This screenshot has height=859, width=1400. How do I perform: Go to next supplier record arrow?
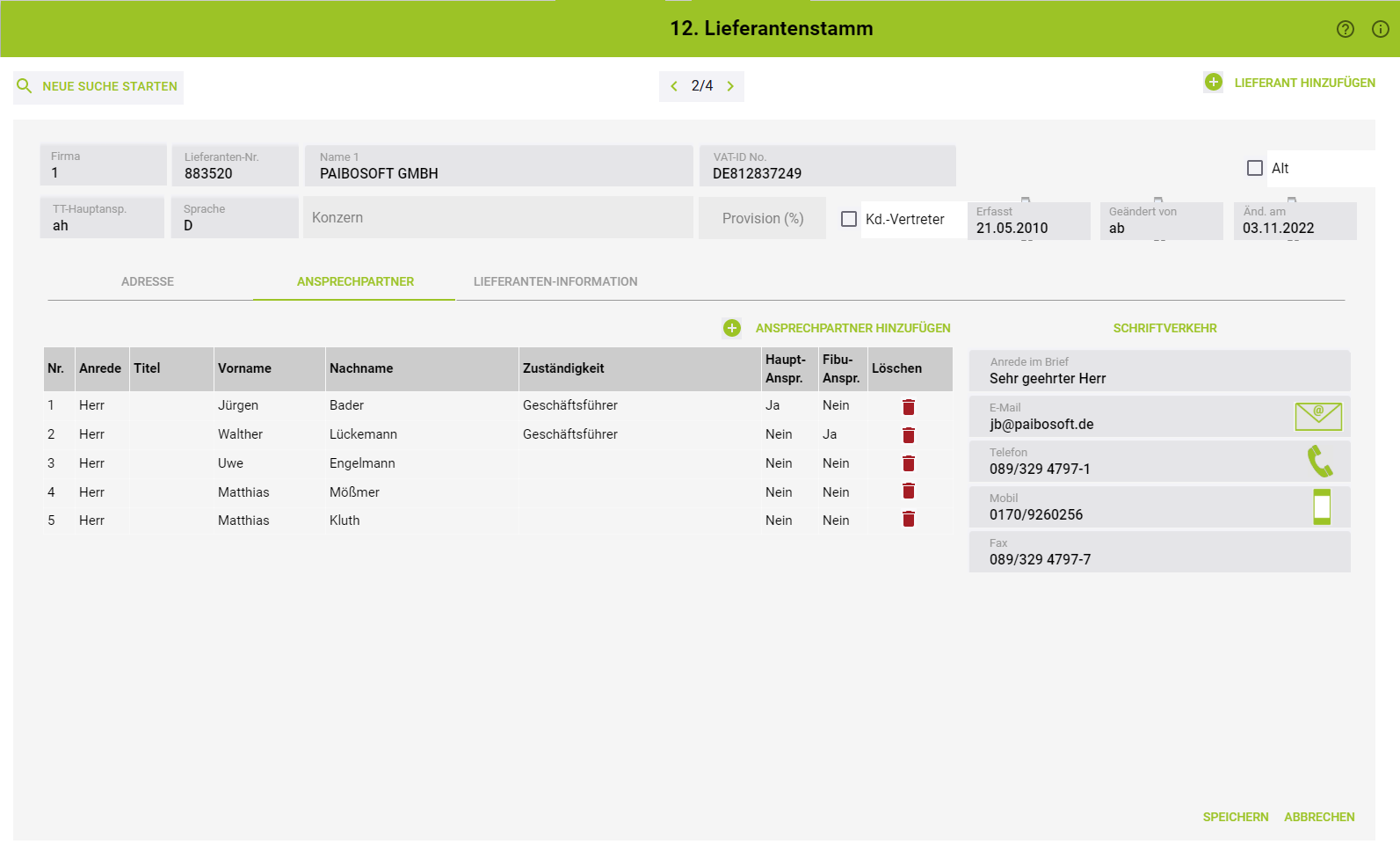[x=730, y=86]
